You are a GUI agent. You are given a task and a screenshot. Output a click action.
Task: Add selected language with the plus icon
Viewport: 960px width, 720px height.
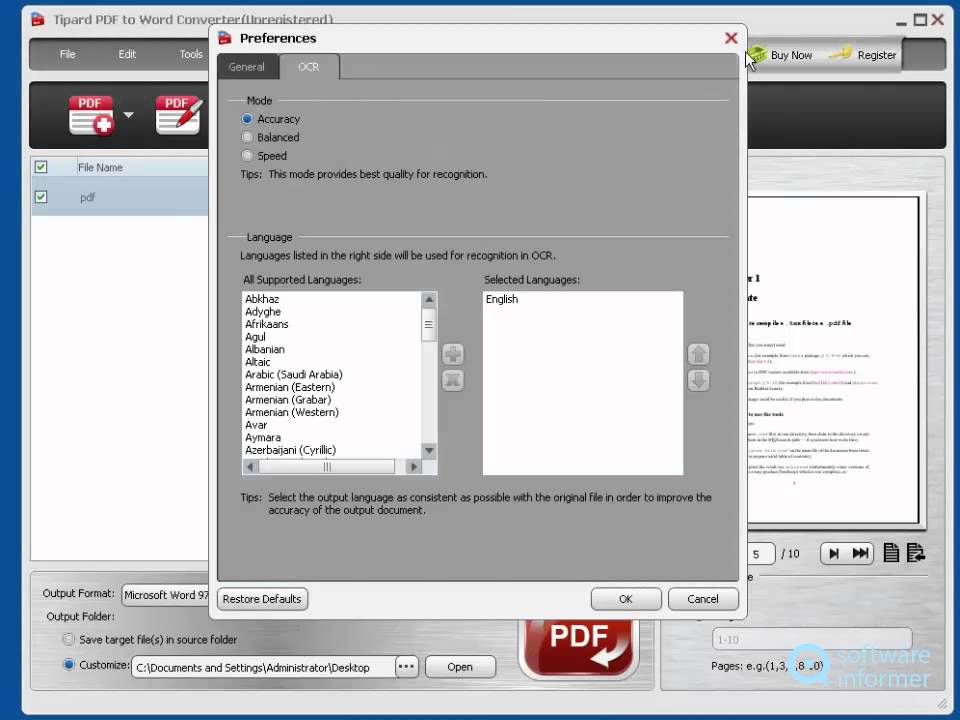click(453, 354)
